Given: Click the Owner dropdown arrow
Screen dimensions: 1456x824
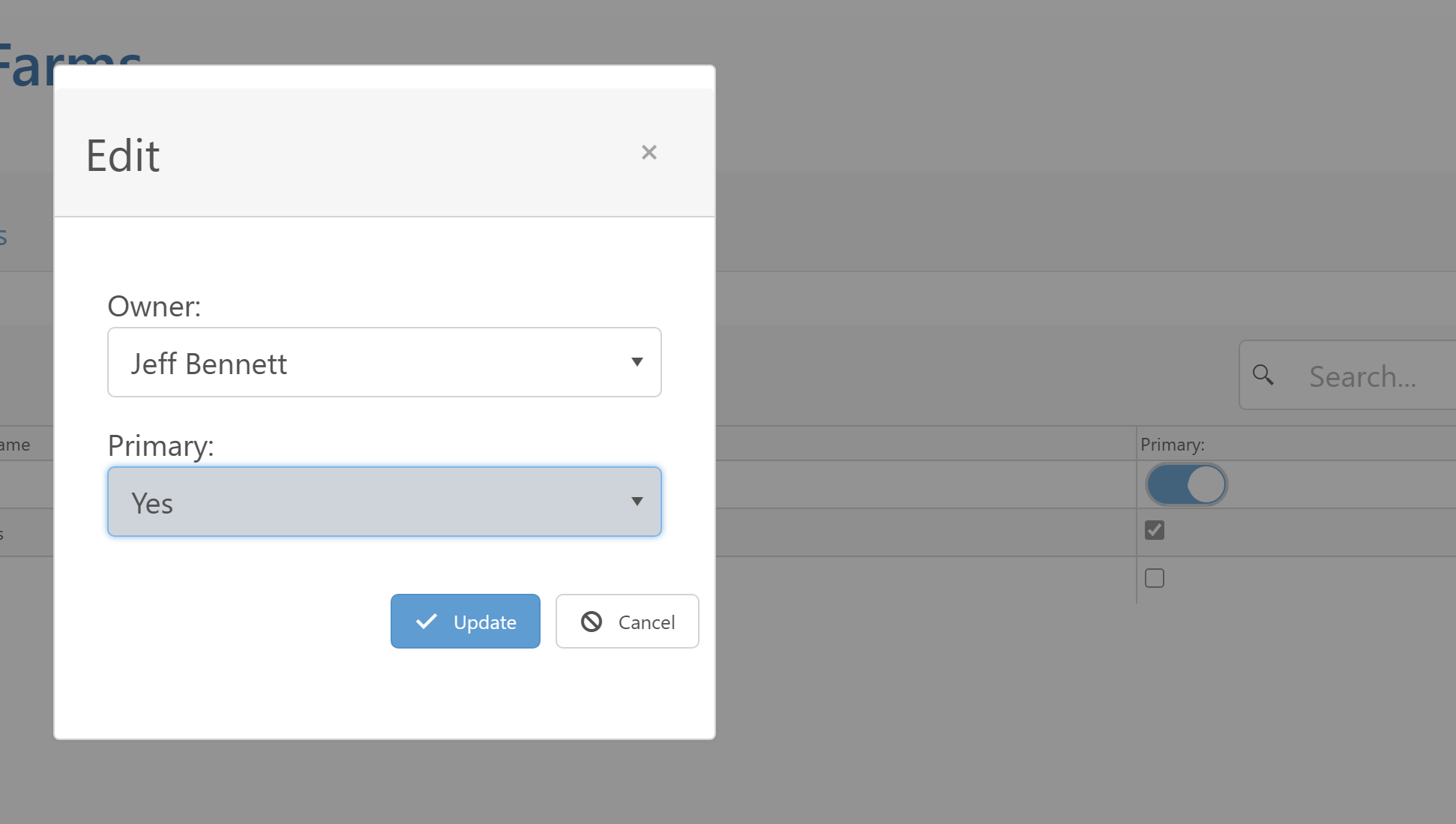Looking at the screenshot, I should point(637,362).
